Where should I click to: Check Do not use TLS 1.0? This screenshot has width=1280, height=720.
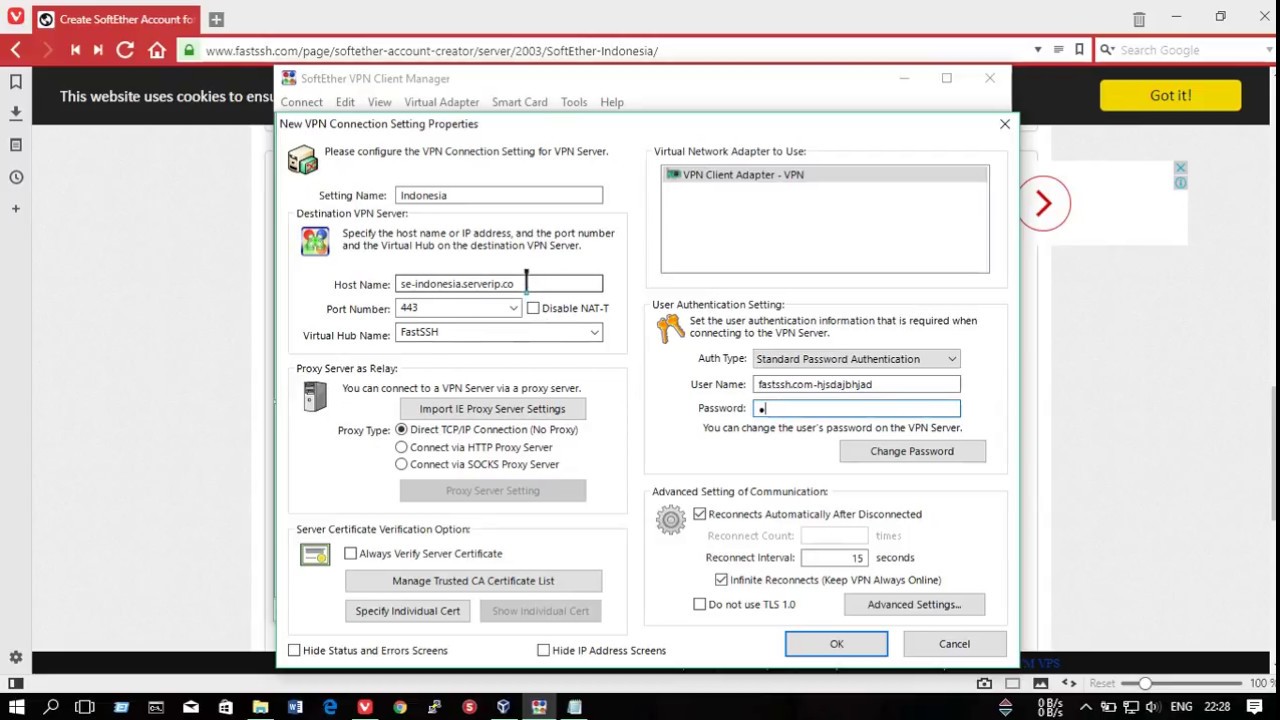[699, 604]
